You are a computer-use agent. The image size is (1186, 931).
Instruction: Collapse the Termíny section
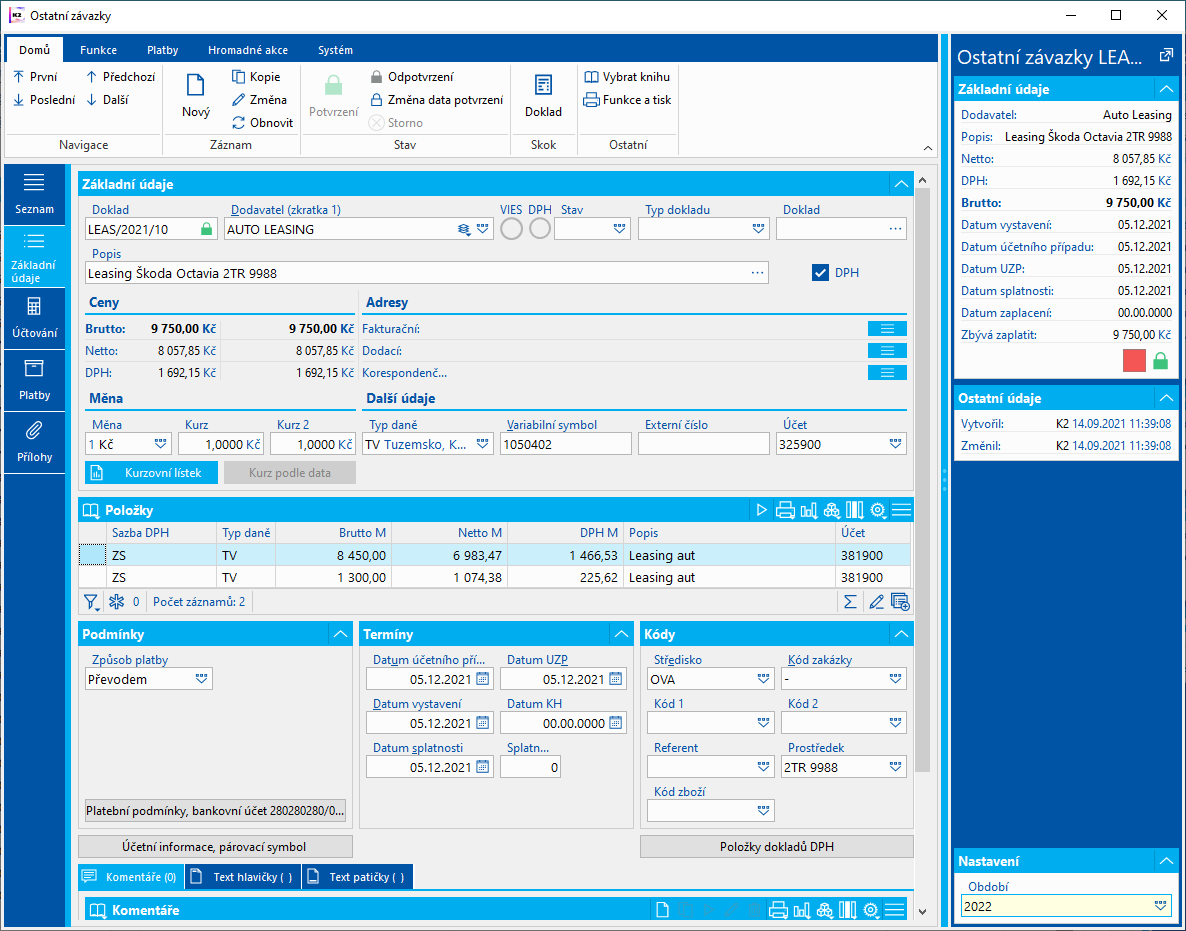click(622, 634)
